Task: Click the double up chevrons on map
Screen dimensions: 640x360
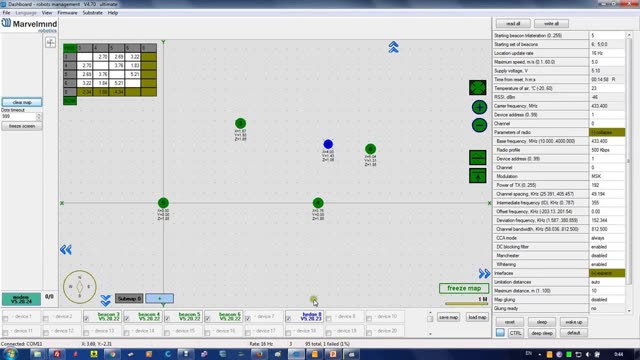Action: (393, 47)
